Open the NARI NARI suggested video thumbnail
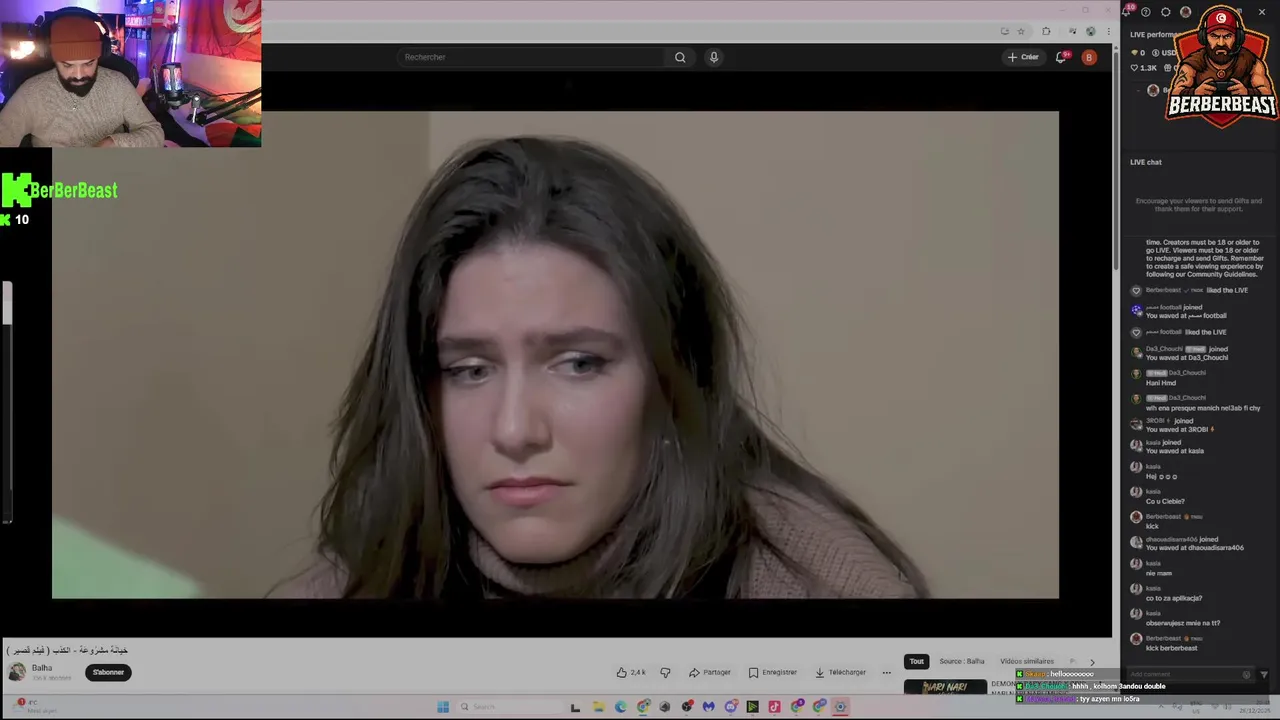This screenshot has height=720, width=1280. (x=945, y=687)
